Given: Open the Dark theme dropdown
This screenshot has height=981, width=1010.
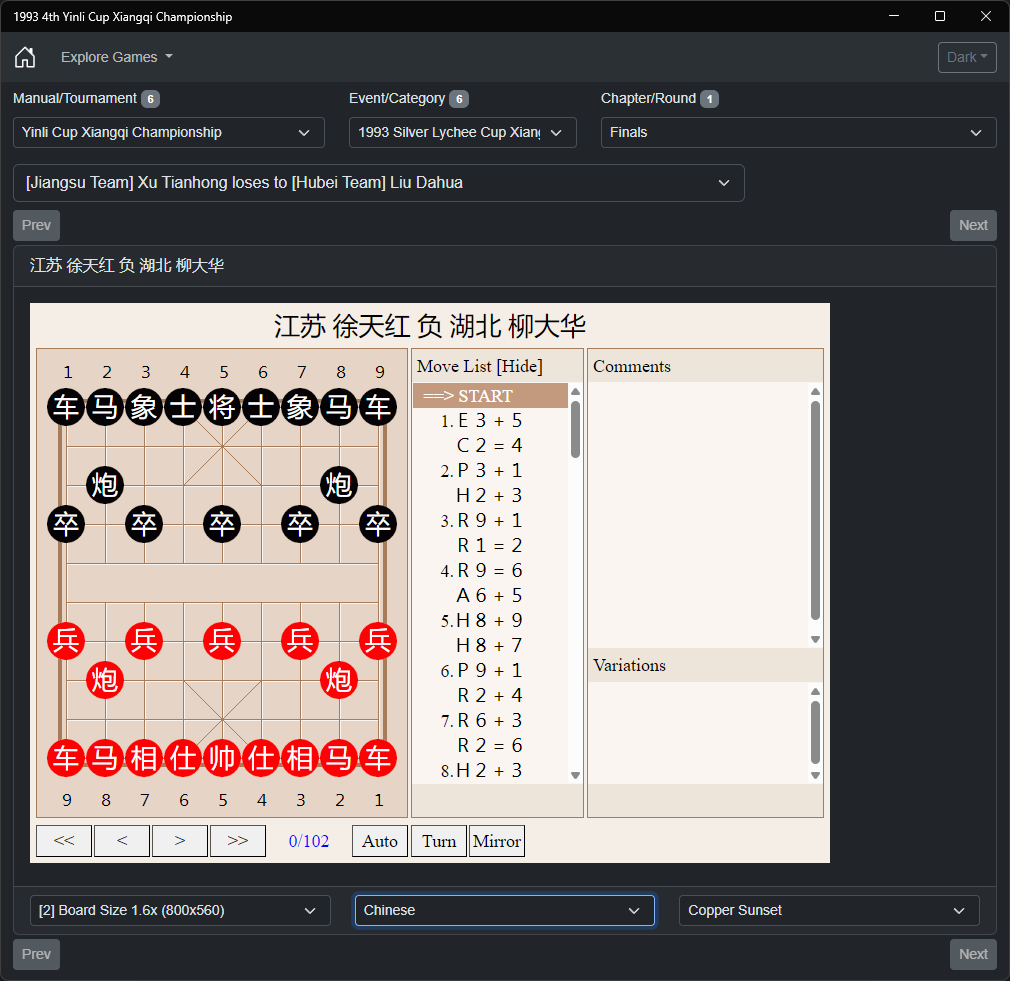Looking at the screenshot, I should (x=967, y=57).
